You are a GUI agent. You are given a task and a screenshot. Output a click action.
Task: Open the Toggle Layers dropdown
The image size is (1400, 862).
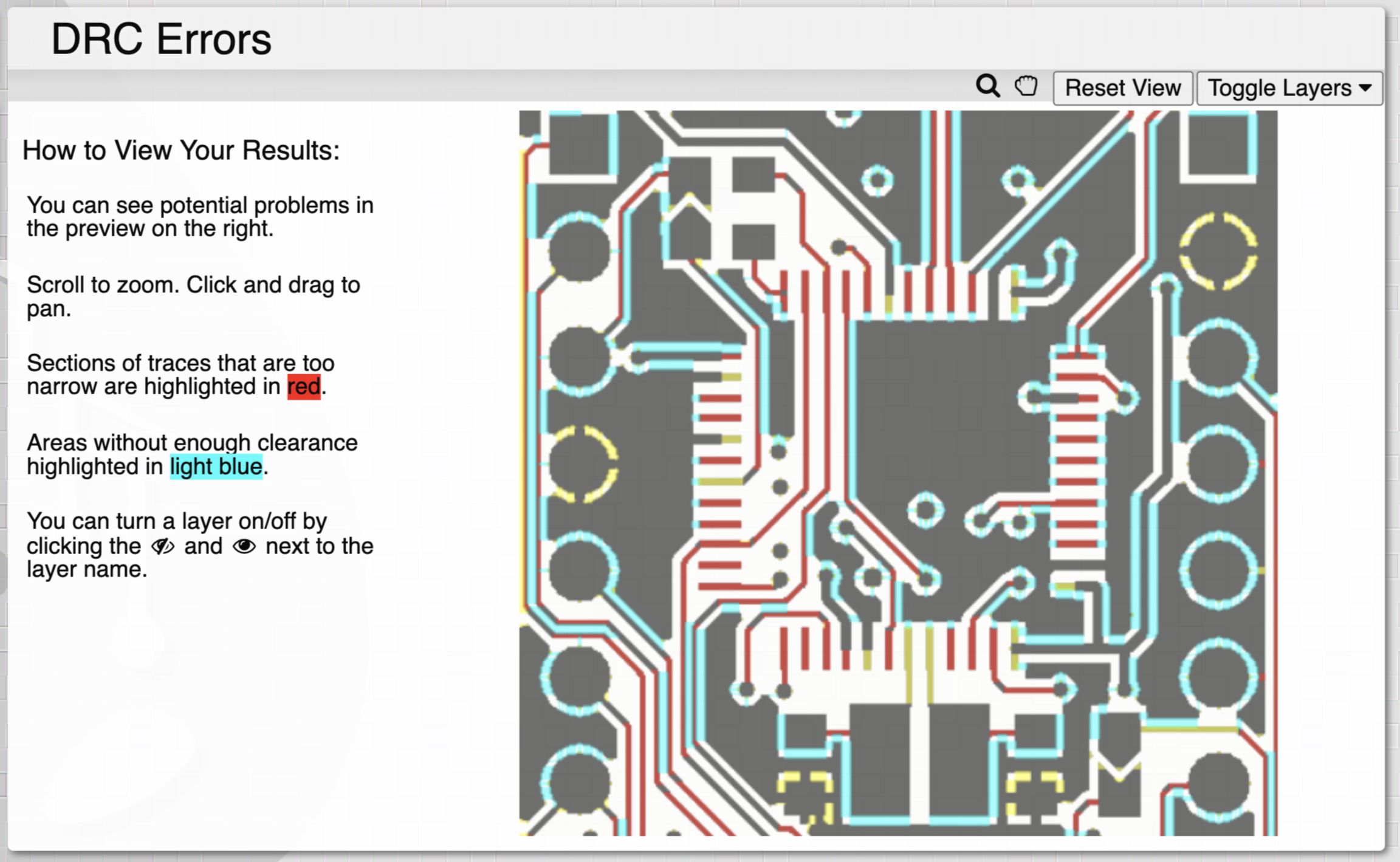1288,88
